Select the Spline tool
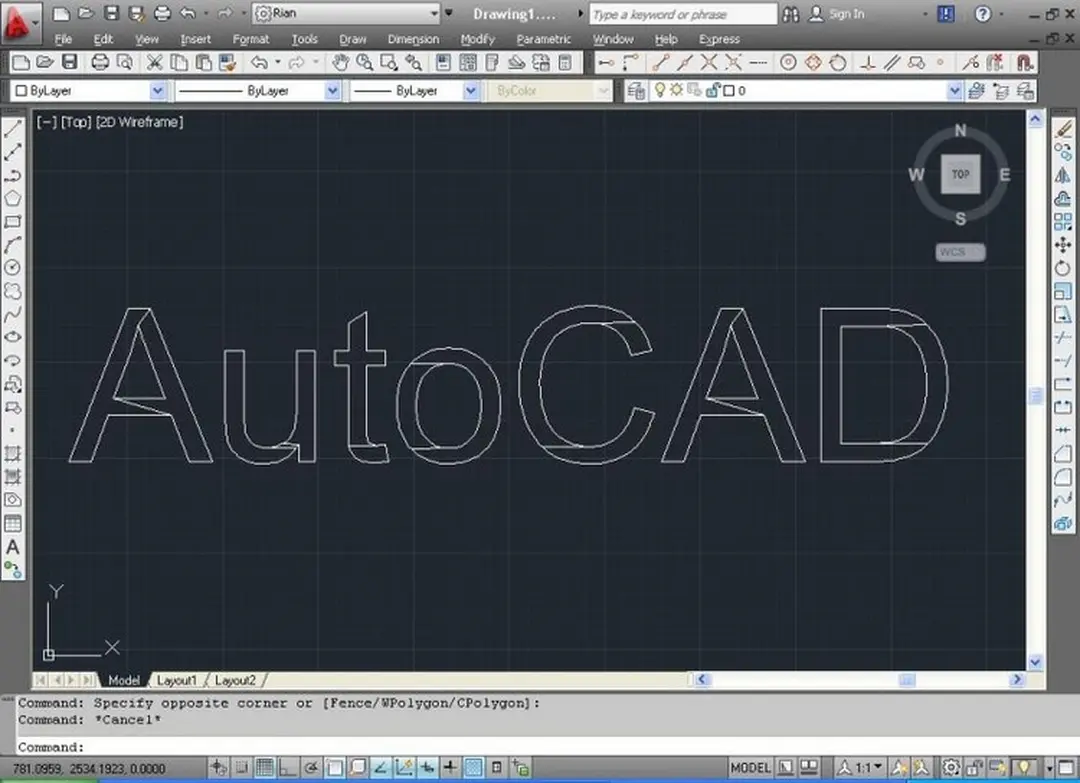This screenshot has width=1080, height=783. 13,311
